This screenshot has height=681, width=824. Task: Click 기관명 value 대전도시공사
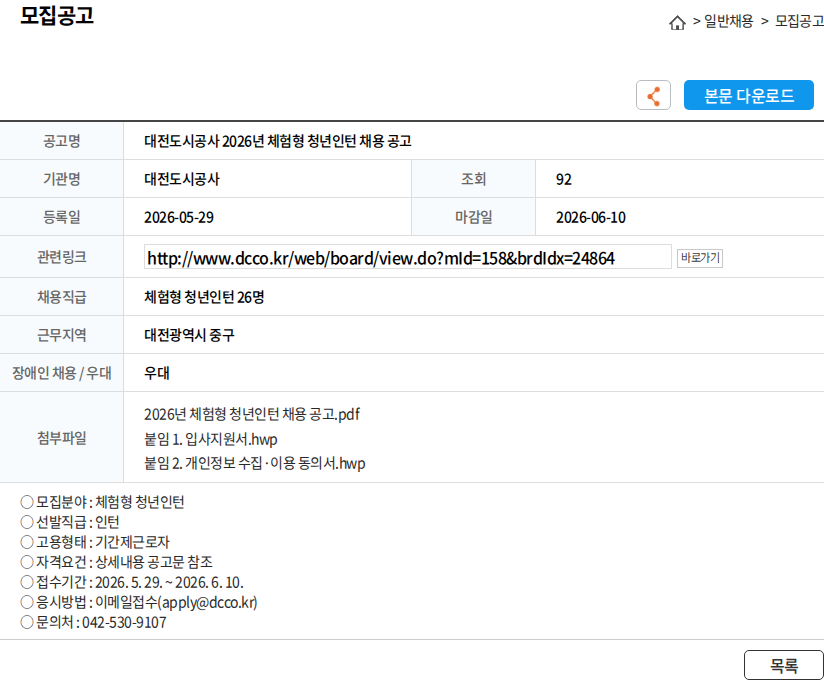tap(182, 179)
